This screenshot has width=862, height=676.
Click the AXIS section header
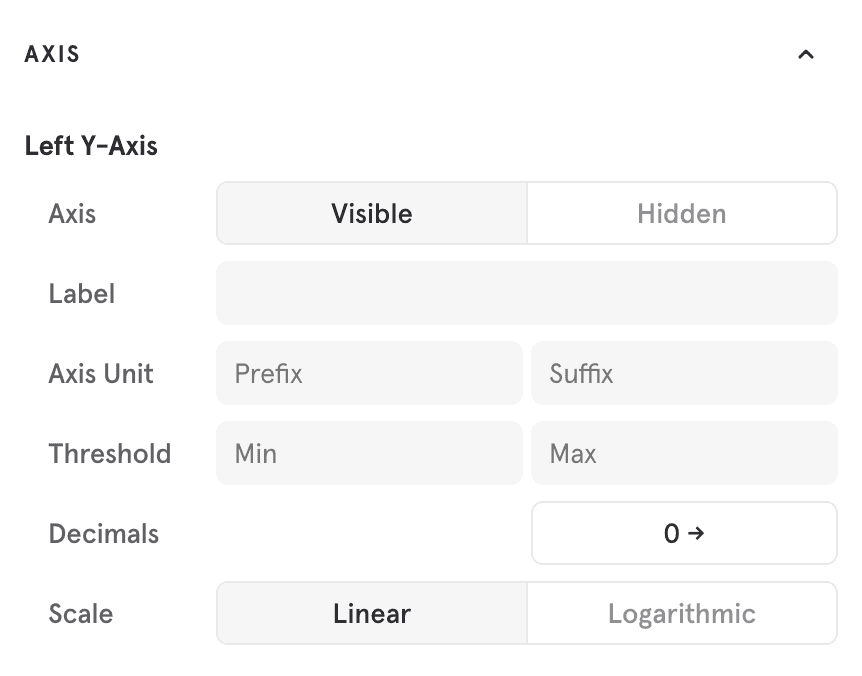point(51,54)
